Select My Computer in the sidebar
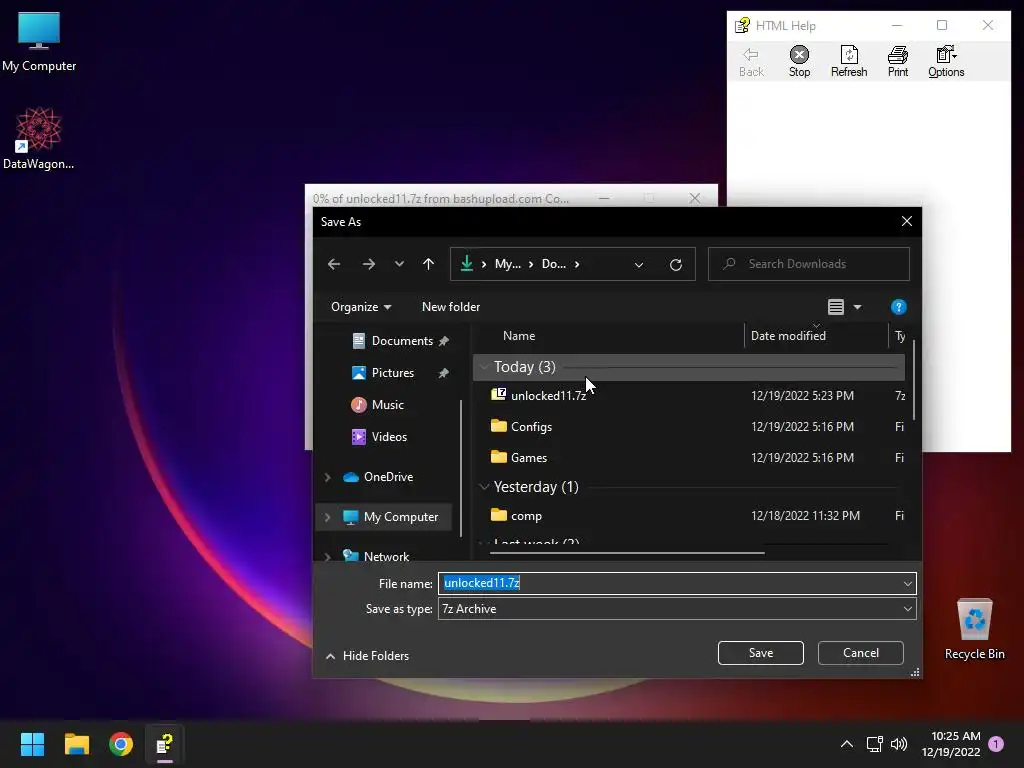This screenshot has height=768, width=1024. tap(400, 517)
